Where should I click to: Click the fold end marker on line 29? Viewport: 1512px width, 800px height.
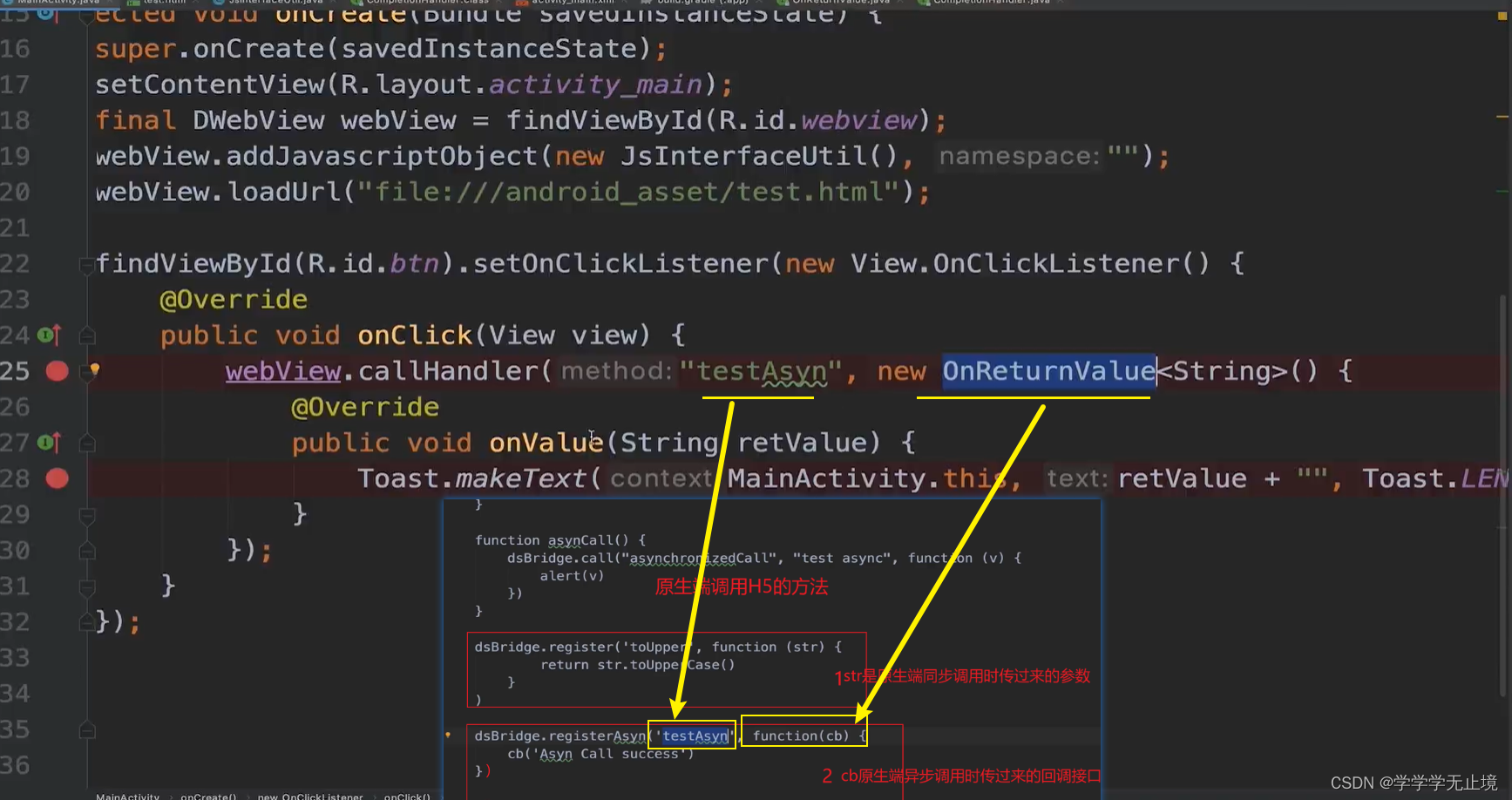tap(86, 515)
